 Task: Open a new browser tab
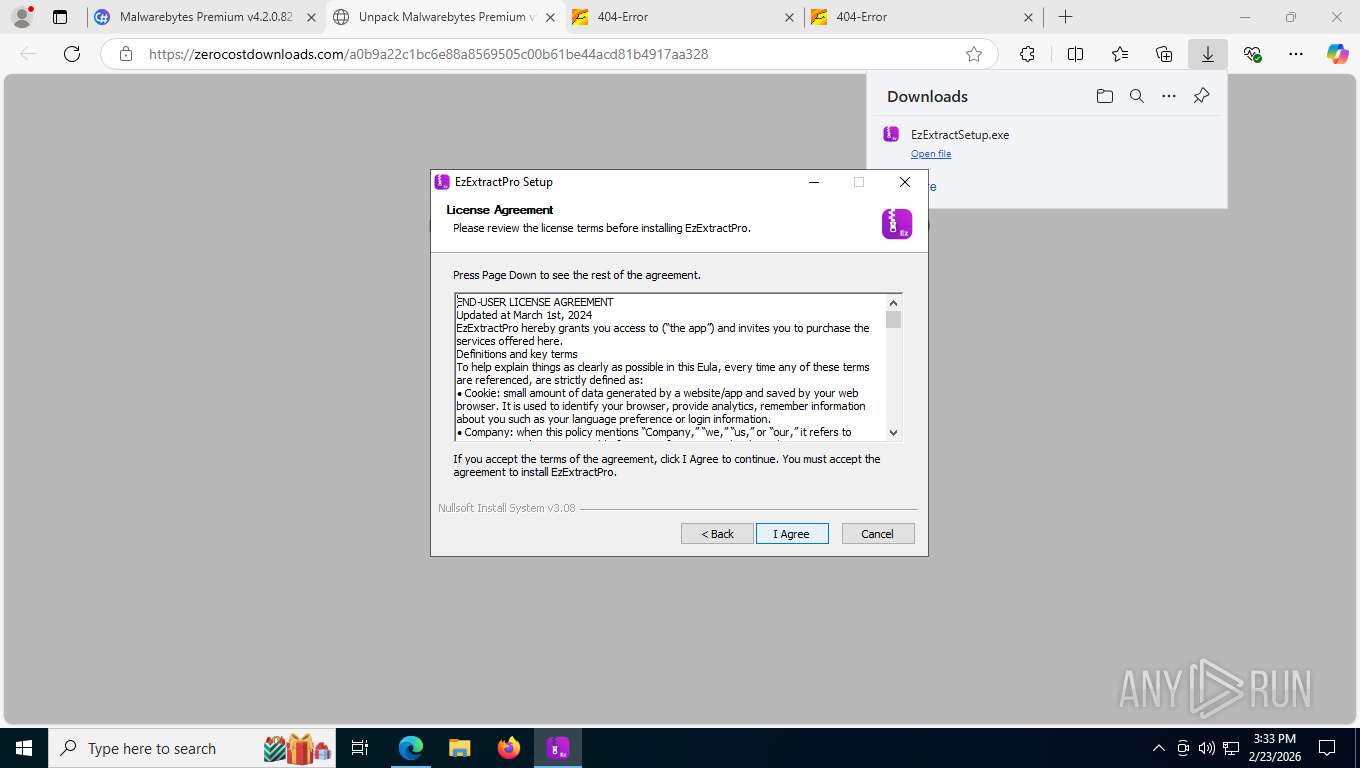pyautogui.click(x=1066, y=17)
